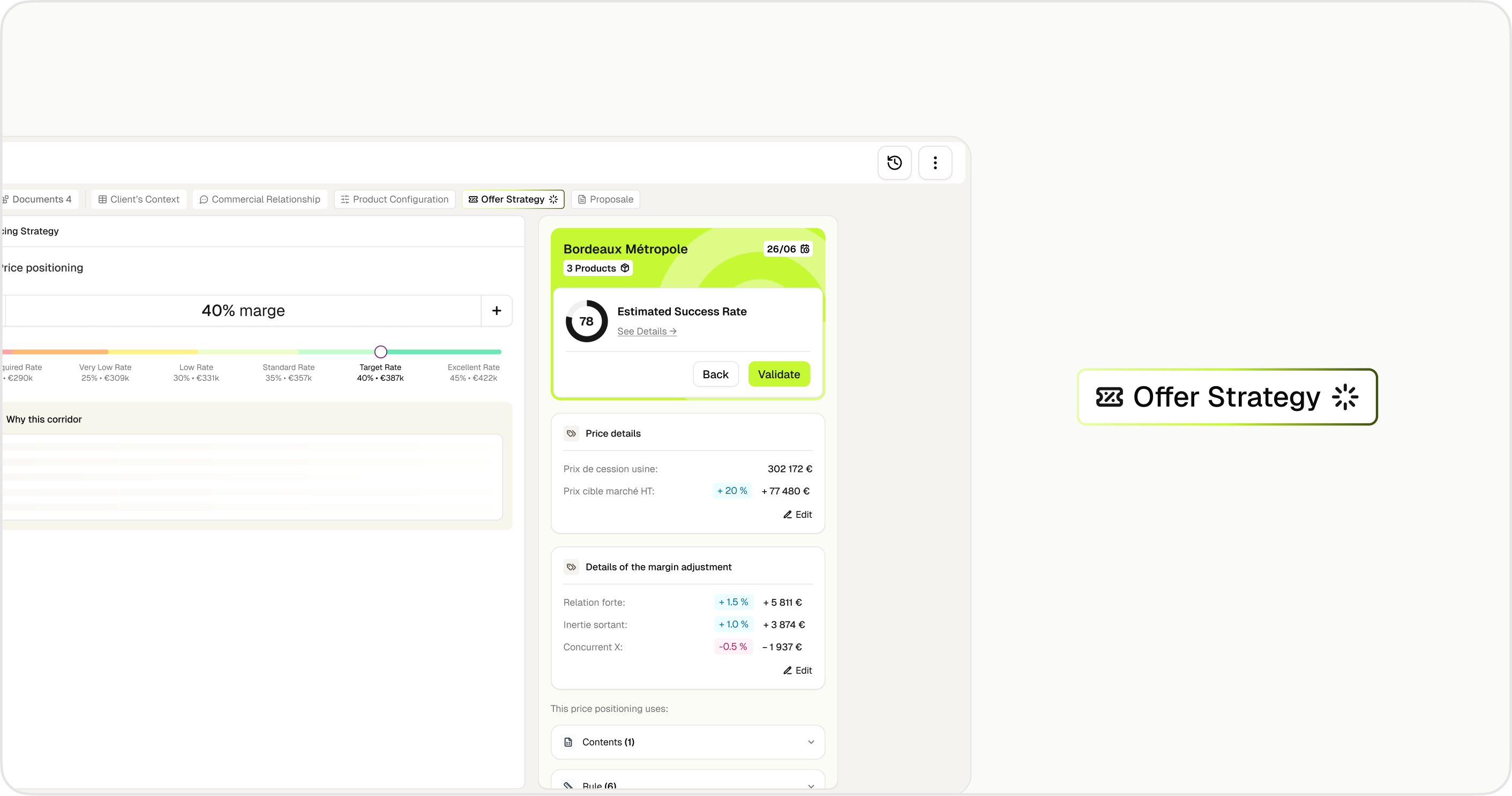Click the Bordeaux Métropole title
This screenshot has width=1512, height=796.
click(x=625, y=249)
